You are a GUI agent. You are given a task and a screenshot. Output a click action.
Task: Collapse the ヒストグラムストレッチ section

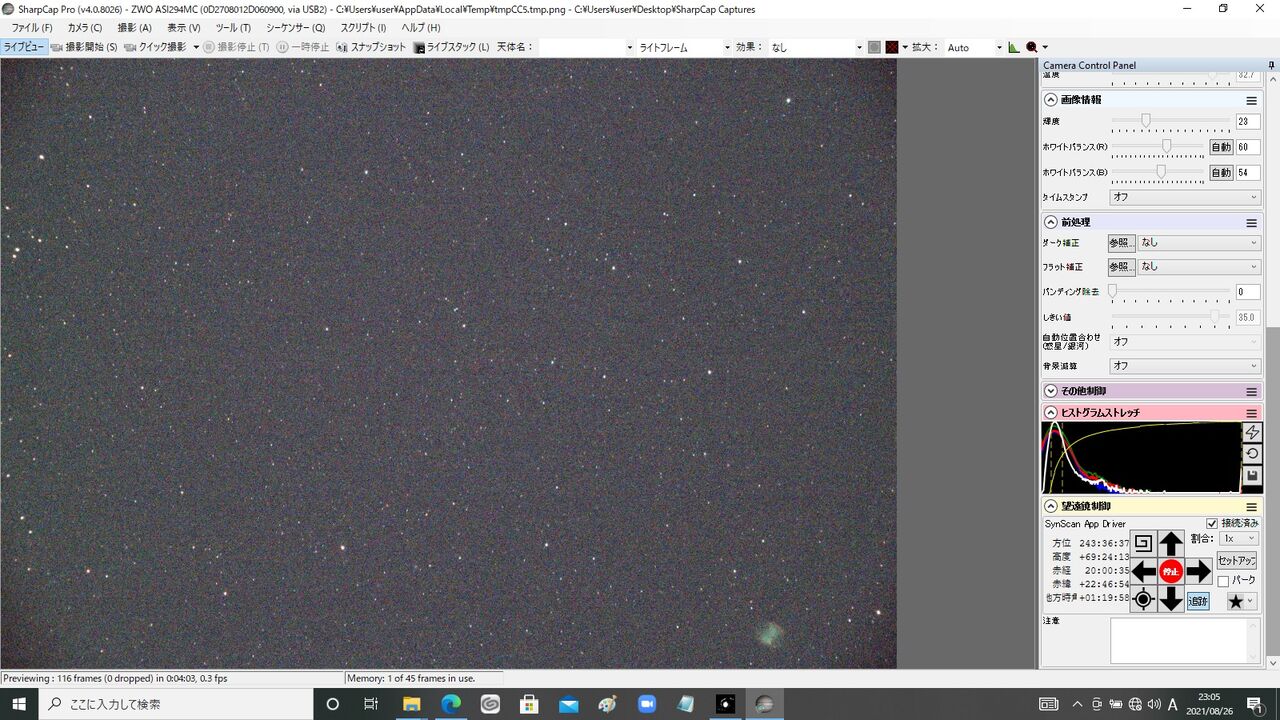1051,413
